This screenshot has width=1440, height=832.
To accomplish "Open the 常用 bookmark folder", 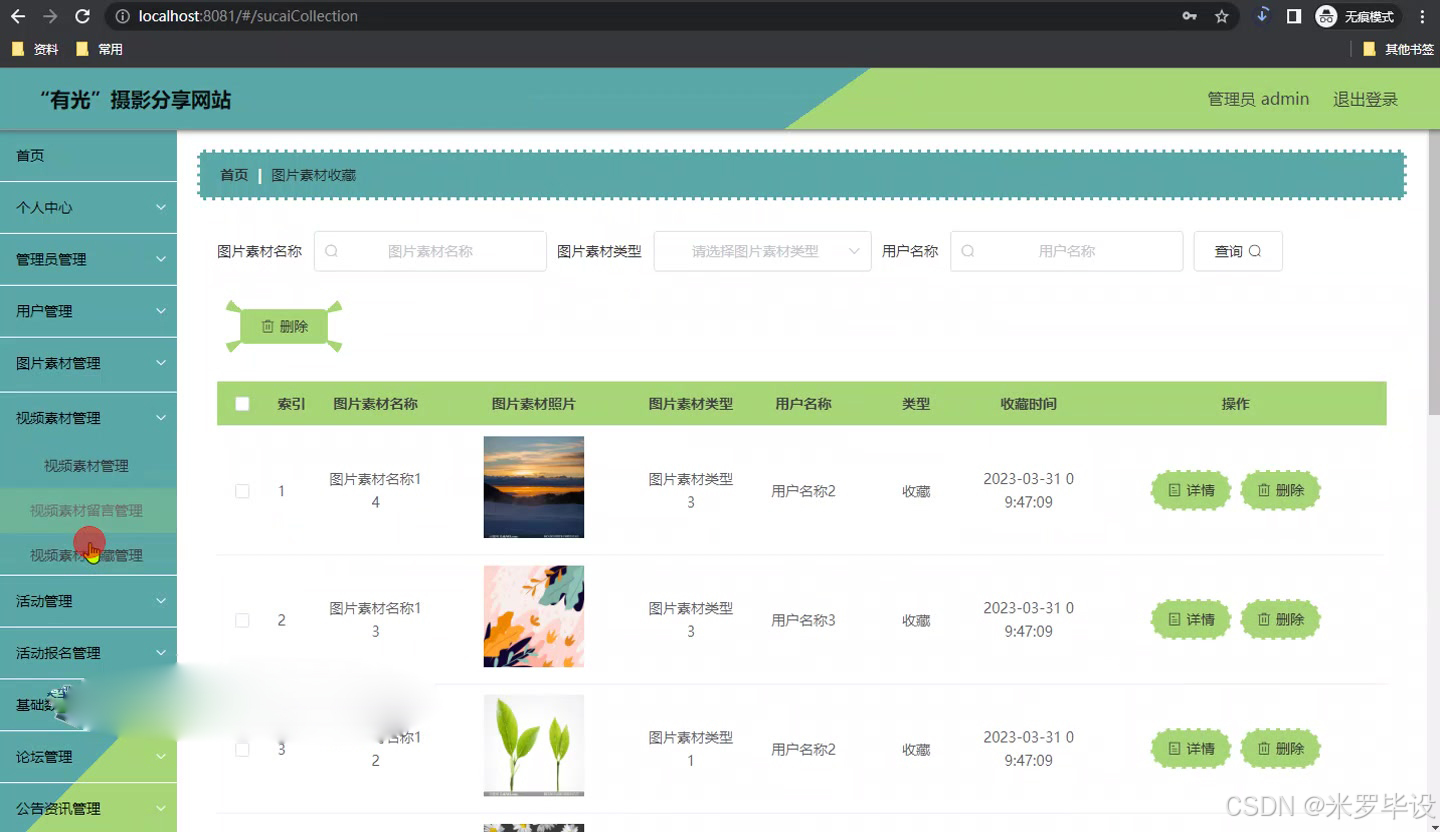I will pos(99,49).
